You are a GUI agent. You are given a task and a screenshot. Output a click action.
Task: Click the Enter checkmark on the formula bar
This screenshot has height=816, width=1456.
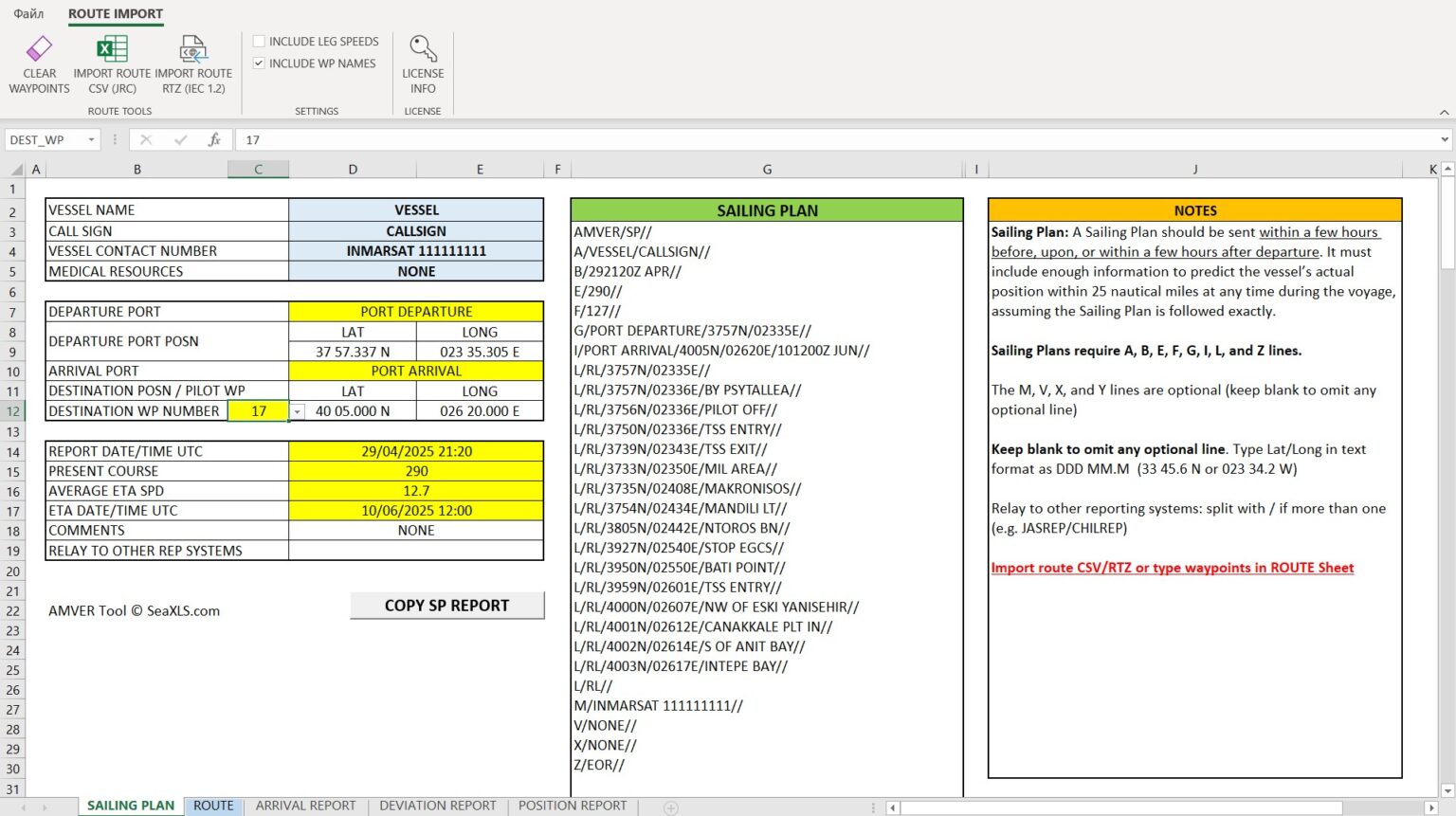click(180, 139)
